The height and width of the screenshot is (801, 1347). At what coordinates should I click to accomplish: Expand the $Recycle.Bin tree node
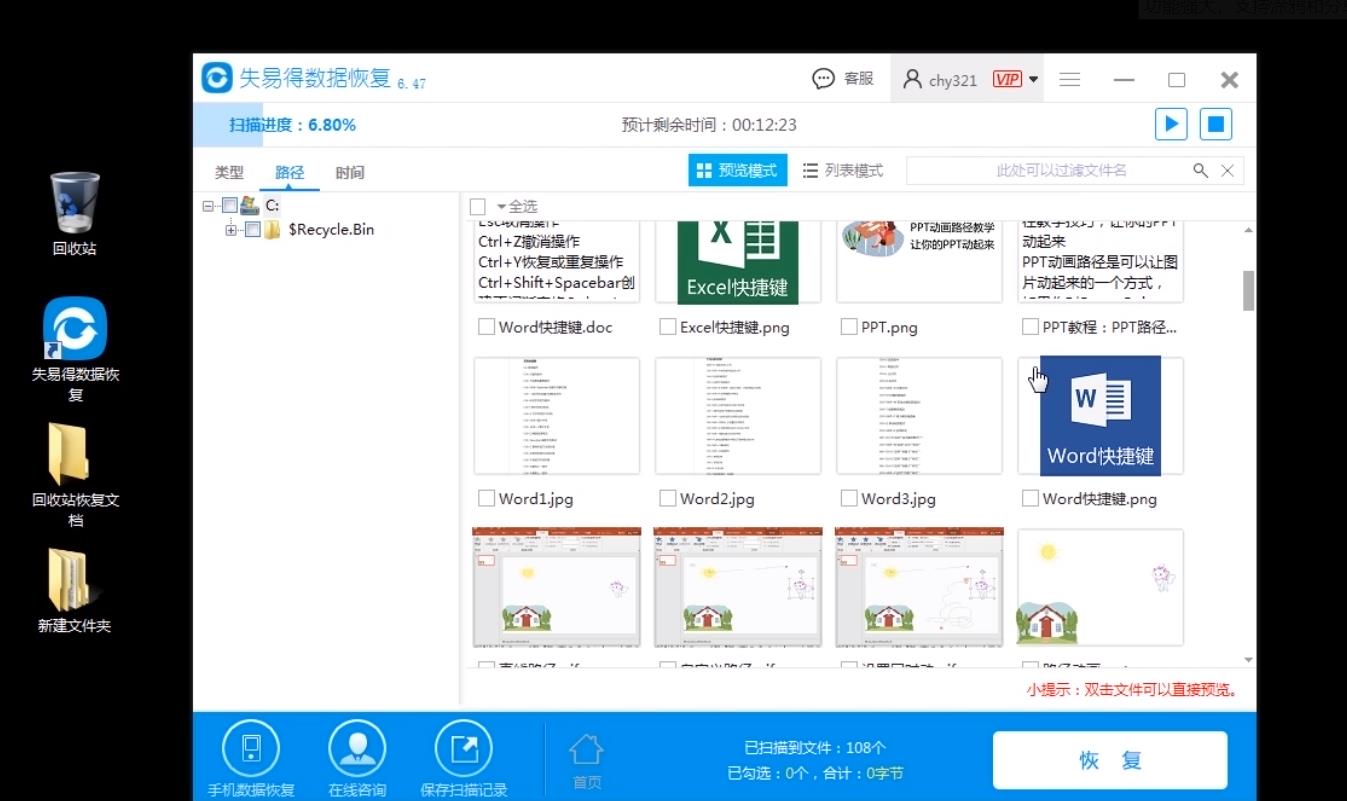point(232,230)
